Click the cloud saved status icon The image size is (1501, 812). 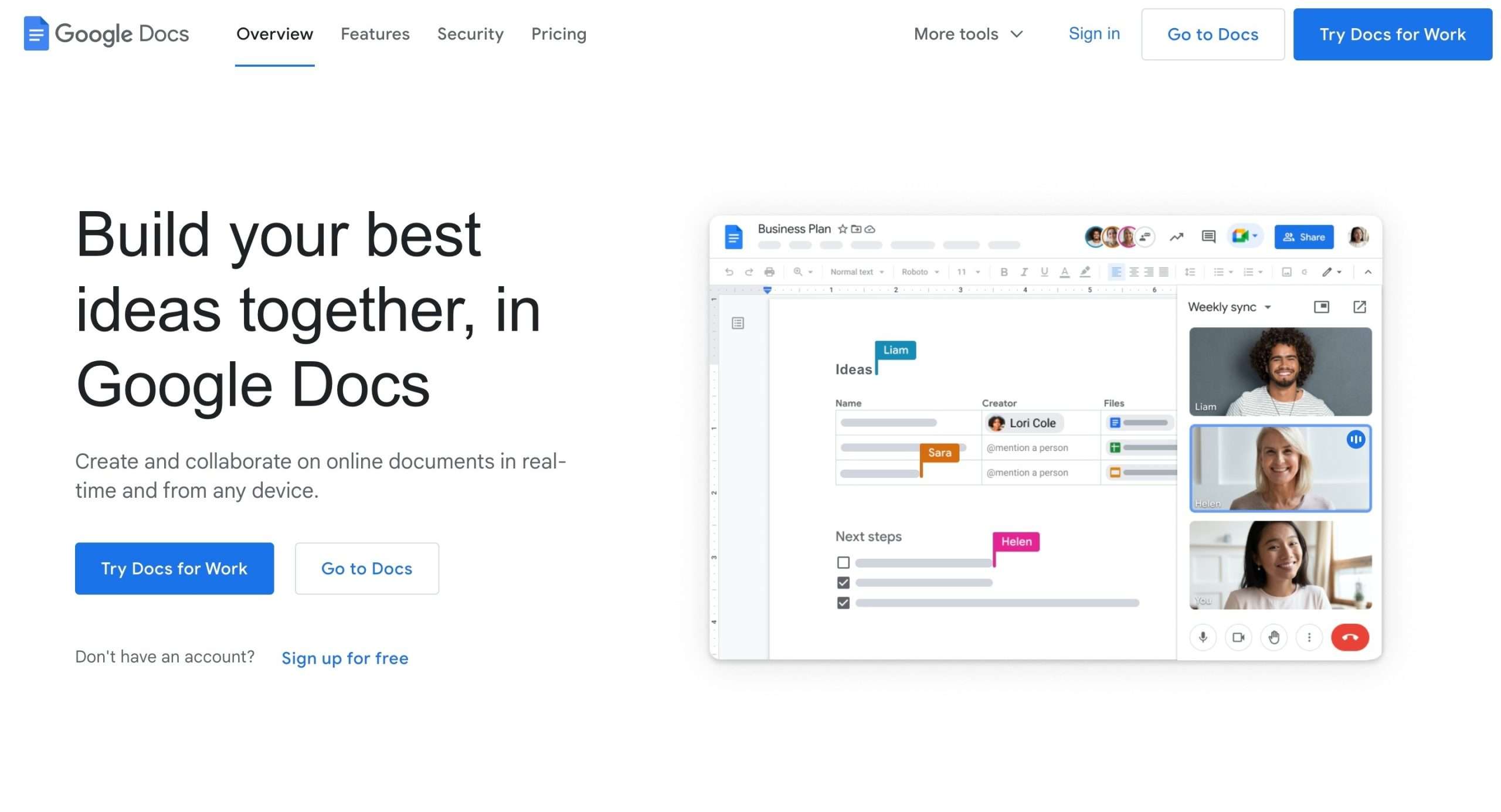[x=870, y=229]
